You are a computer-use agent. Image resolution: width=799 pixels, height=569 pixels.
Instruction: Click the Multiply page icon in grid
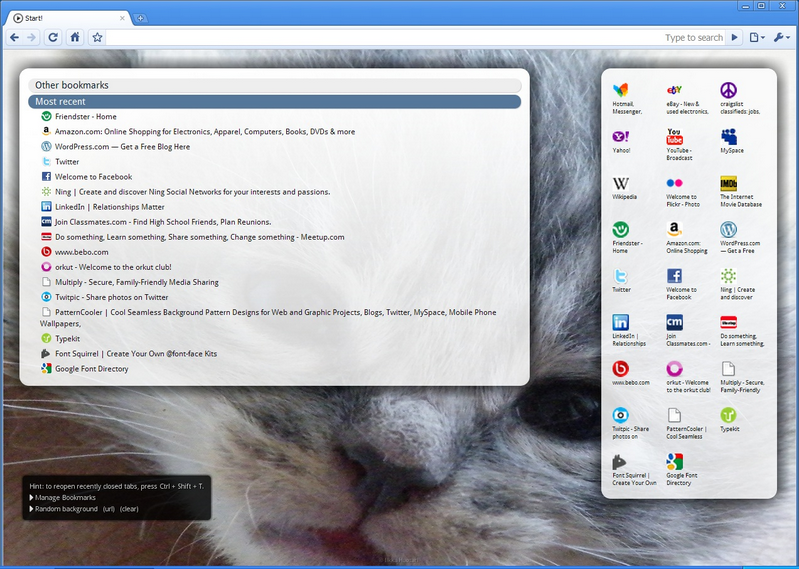pos(729,368)
